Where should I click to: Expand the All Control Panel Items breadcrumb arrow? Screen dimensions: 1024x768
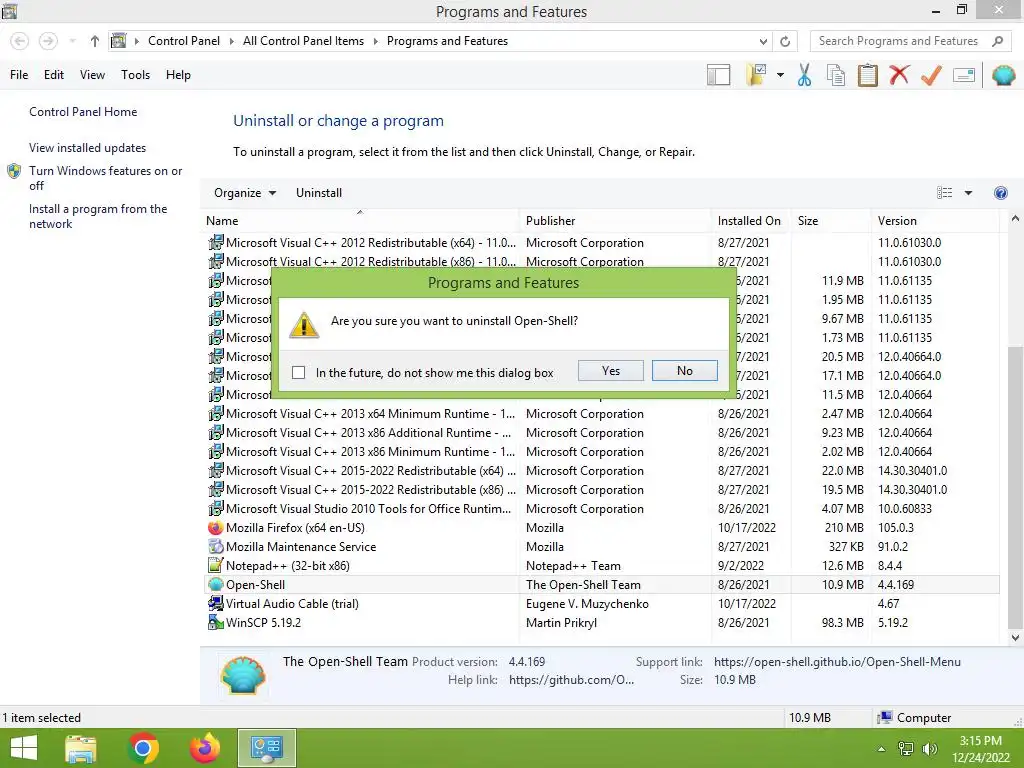coord(376,41)
